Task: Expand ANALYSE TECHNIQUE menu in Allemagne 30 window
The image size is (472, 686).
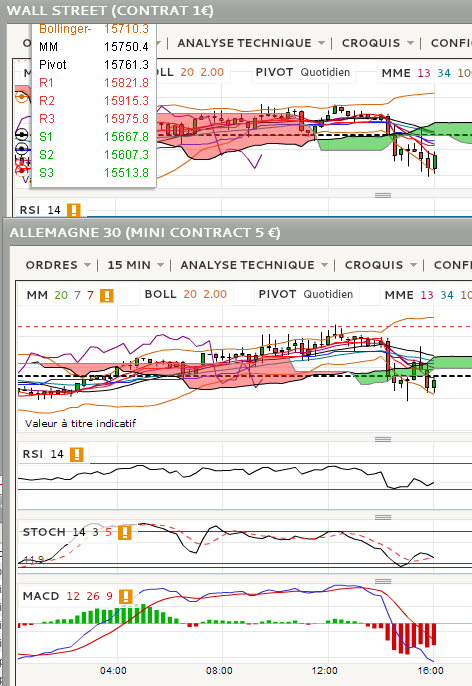Action: click(x=254, y=265)
